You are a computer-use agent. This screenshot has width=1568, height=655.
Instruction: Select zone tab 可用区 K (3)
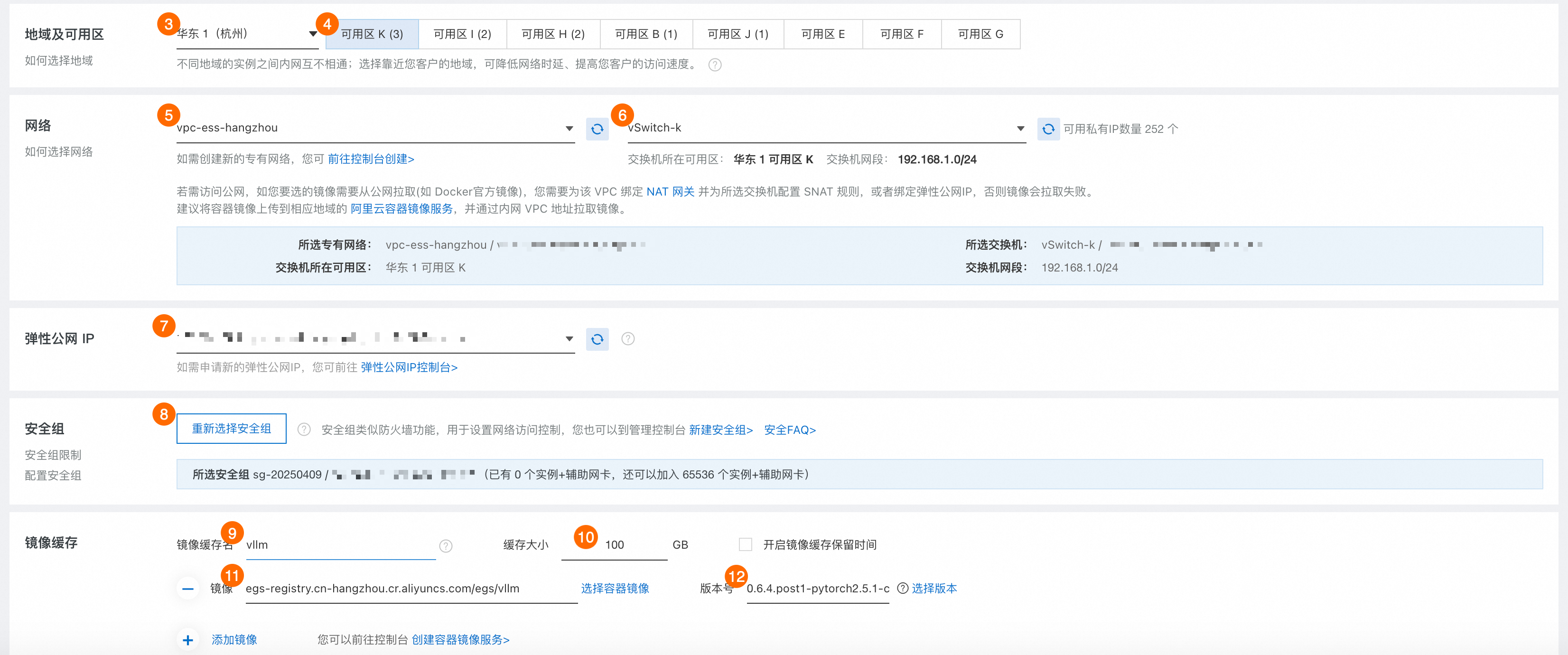tap(372, 34)
